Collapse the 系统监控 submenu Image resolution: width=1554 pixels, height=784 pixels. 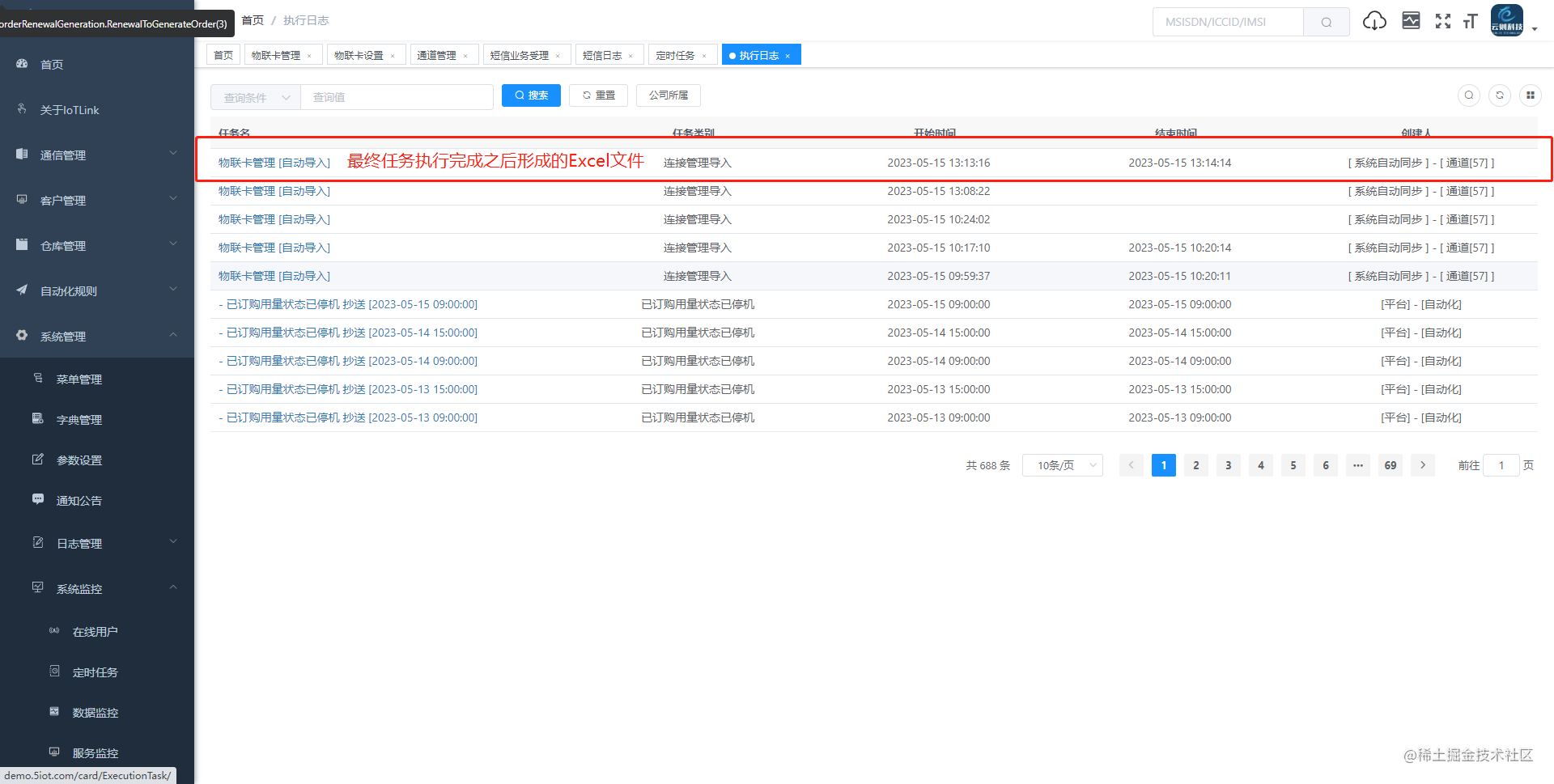tap(97, 588)
